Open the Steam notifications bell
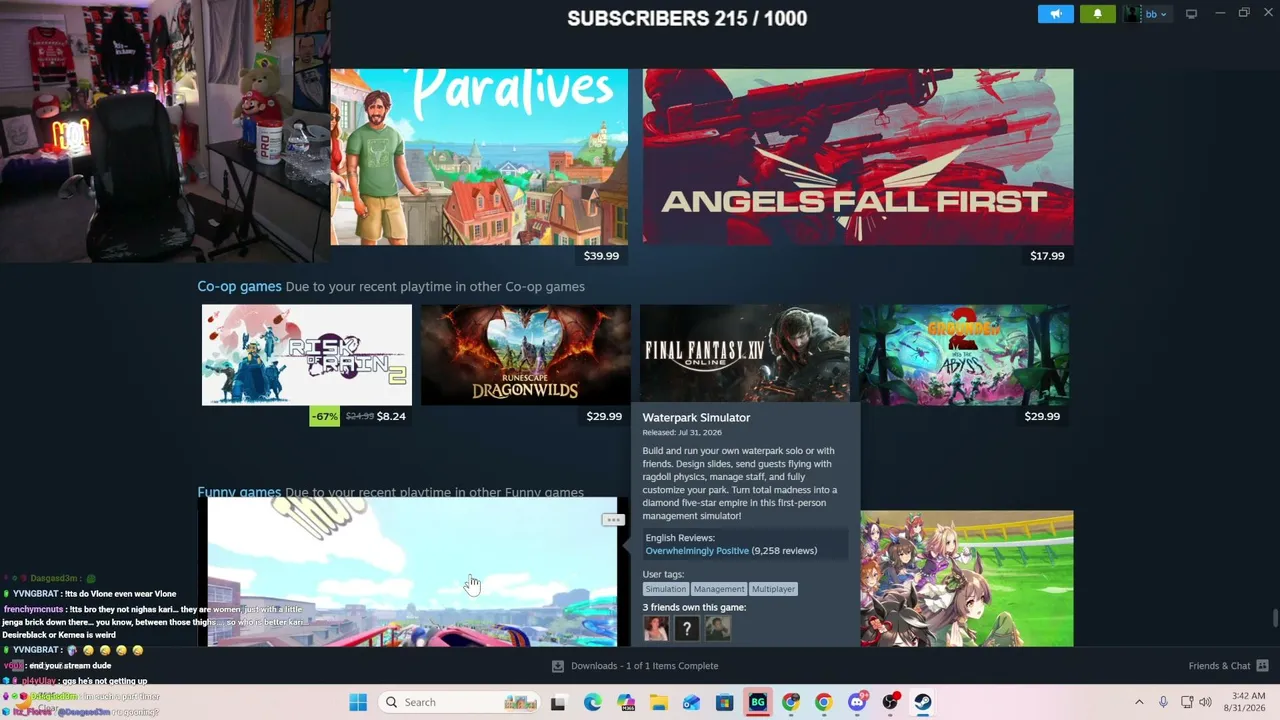This screenshot has height=720, width=1280. [1097, 14]
